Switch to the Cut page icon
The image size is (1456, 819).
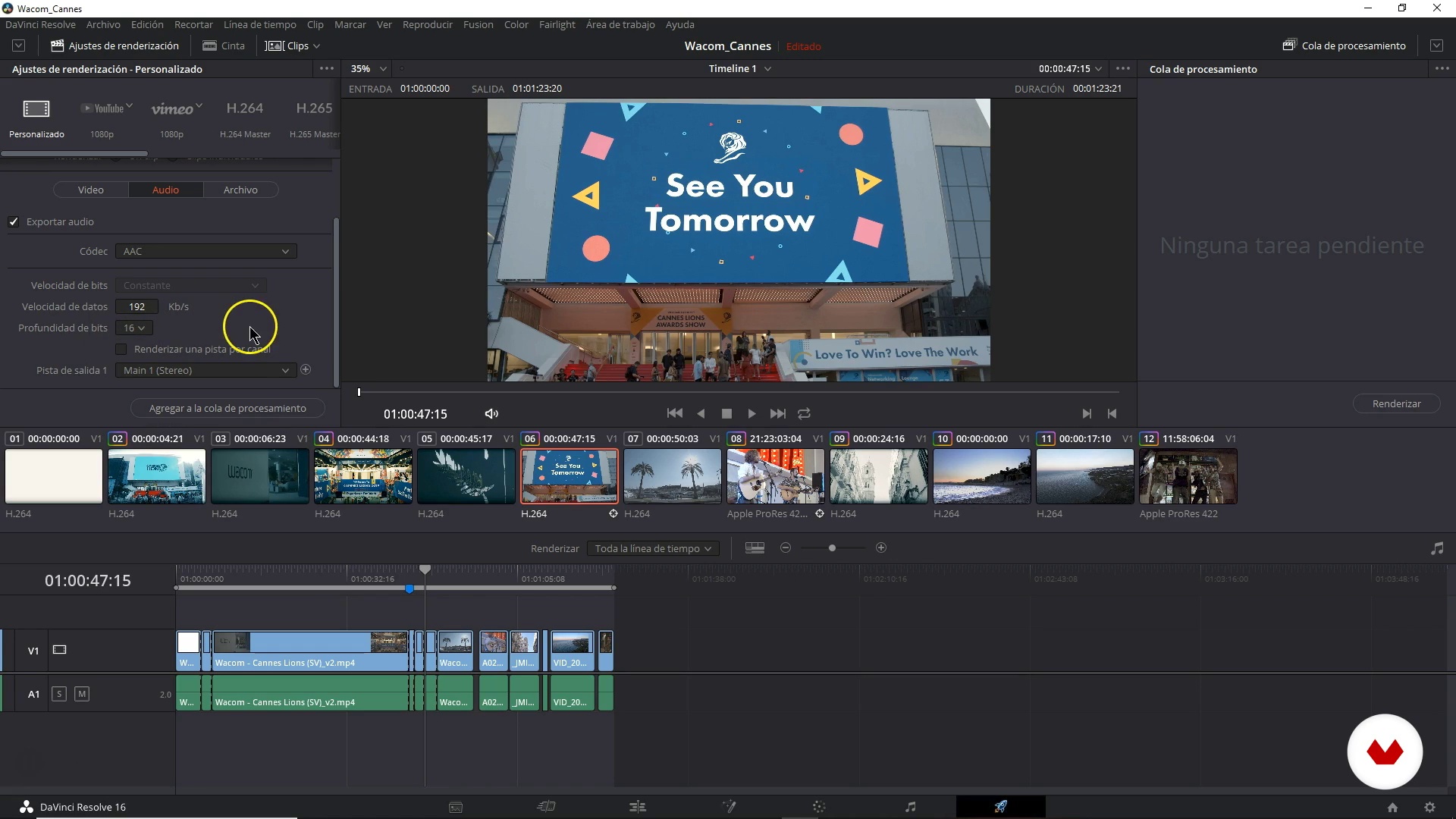tap(547, 807)
